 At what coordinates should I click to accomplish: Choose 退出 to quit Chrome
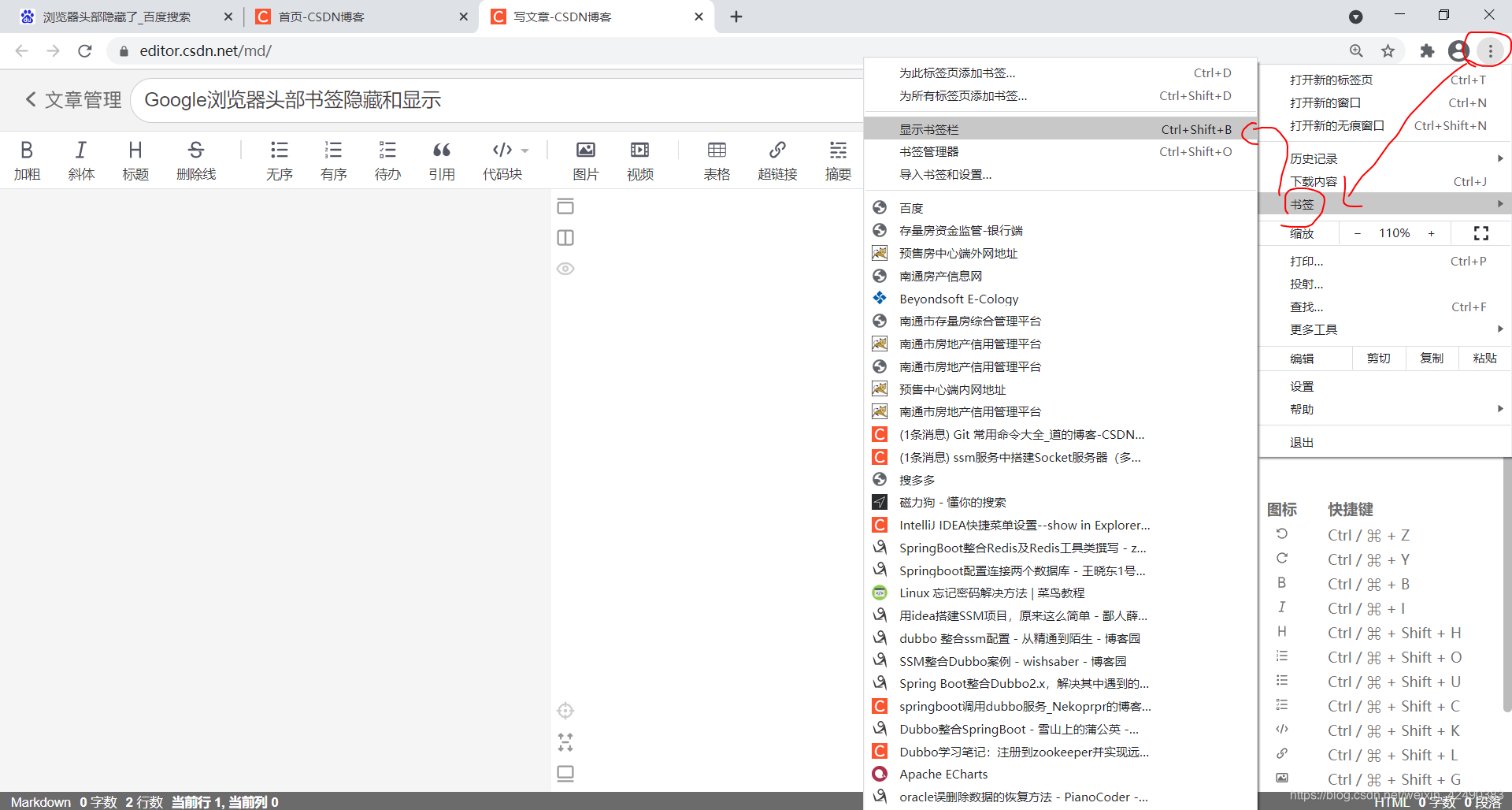pyautogui.click(x=1385, y=443)
